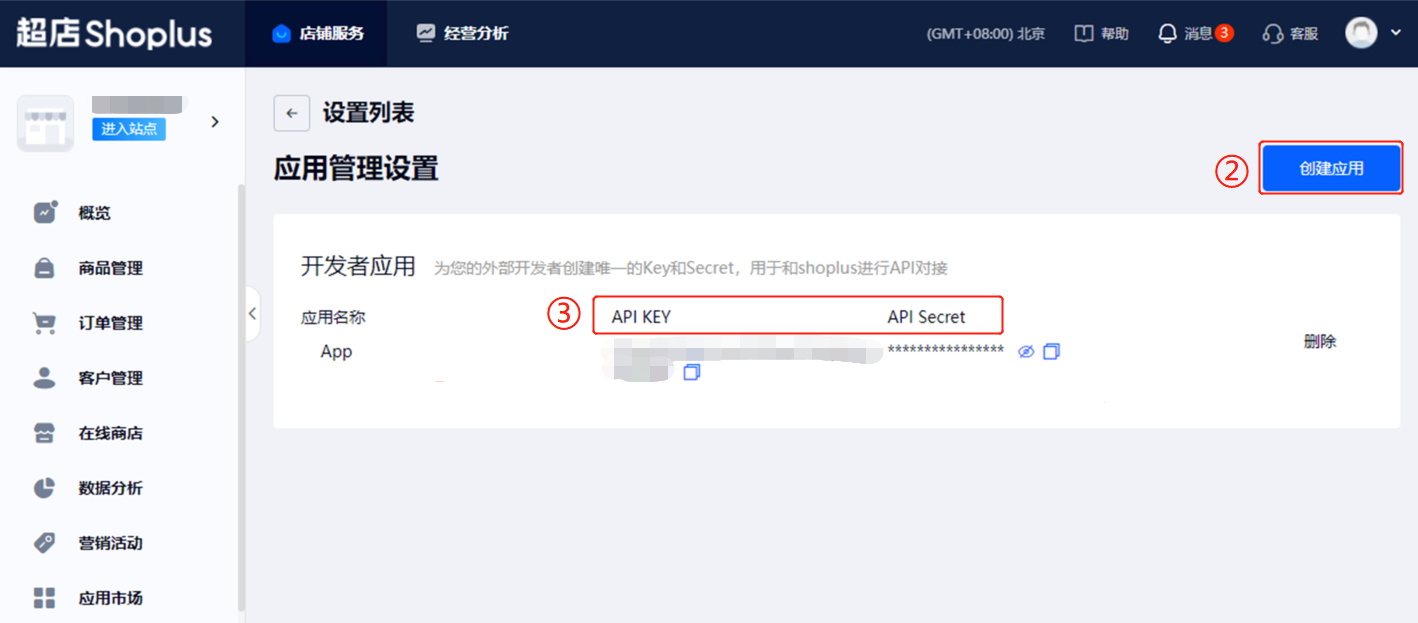This screenshot has height=623, width=1418.
Task: Click the back arrow beside 设置列表
Action: (291, 113)
